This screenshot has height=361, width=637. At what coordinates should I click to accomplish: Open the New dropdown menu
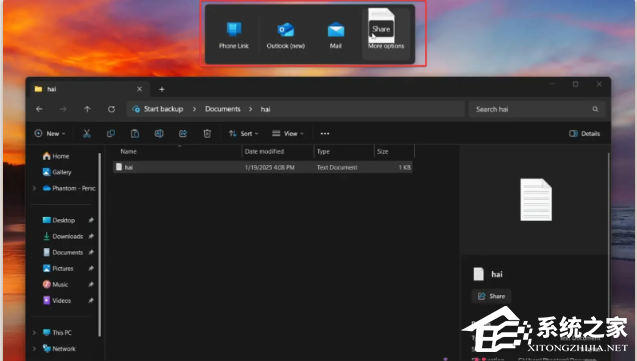(50, 134)
